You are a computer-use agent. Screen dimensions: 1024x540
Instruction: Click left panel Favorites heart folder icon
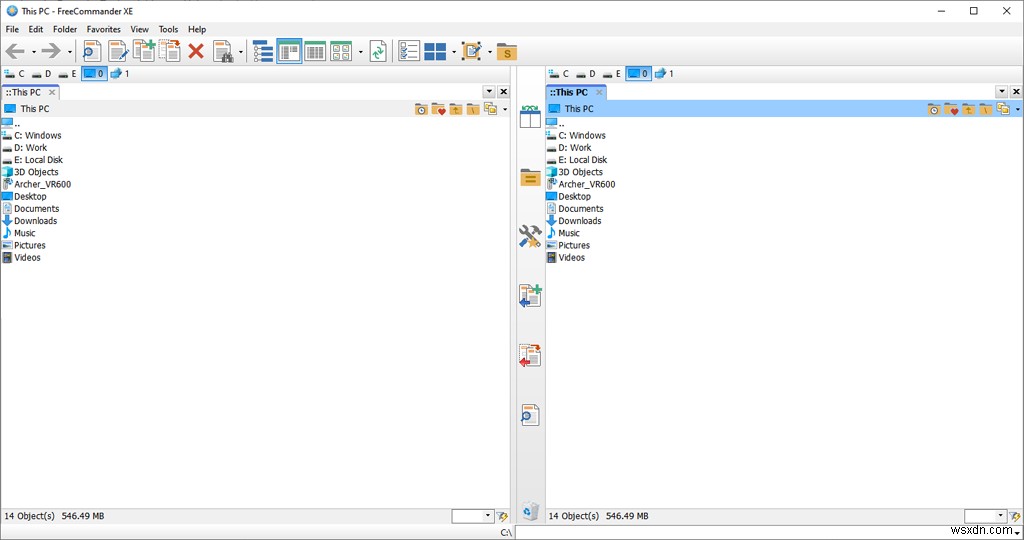(438, 109)
